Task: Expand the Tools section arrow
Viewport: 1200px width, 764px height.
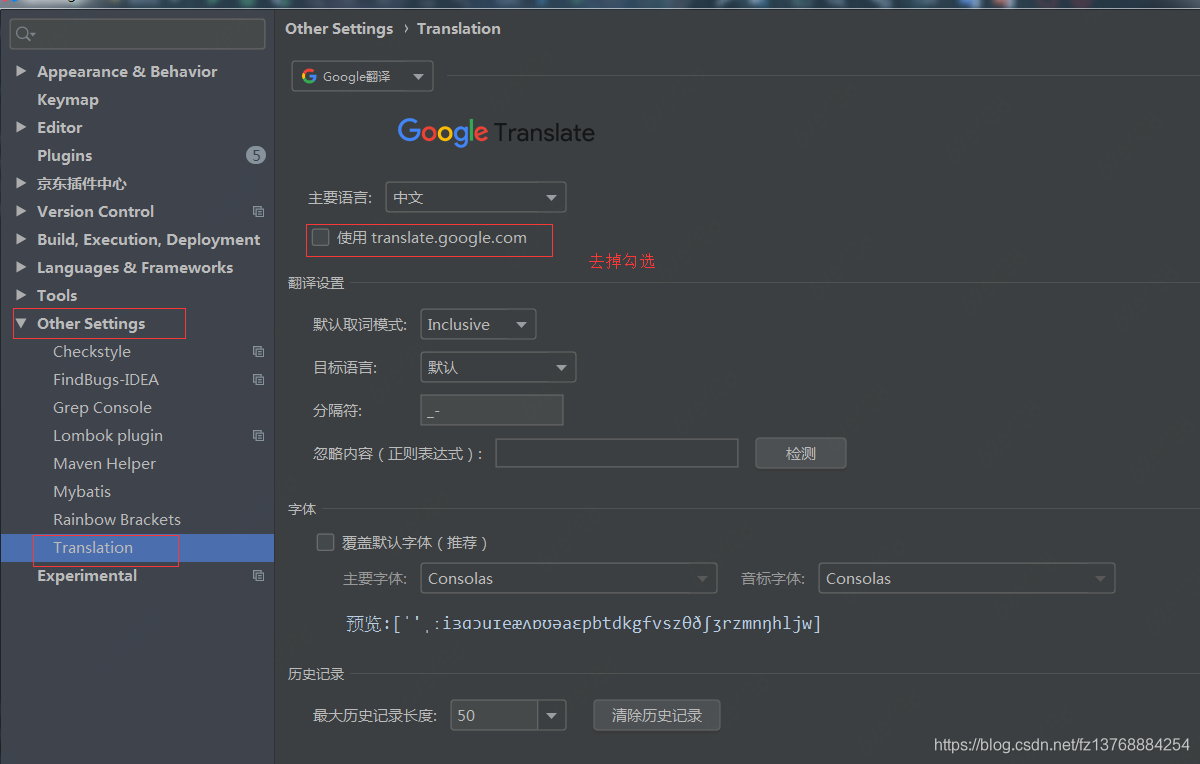Action: (x=21, y=296)
